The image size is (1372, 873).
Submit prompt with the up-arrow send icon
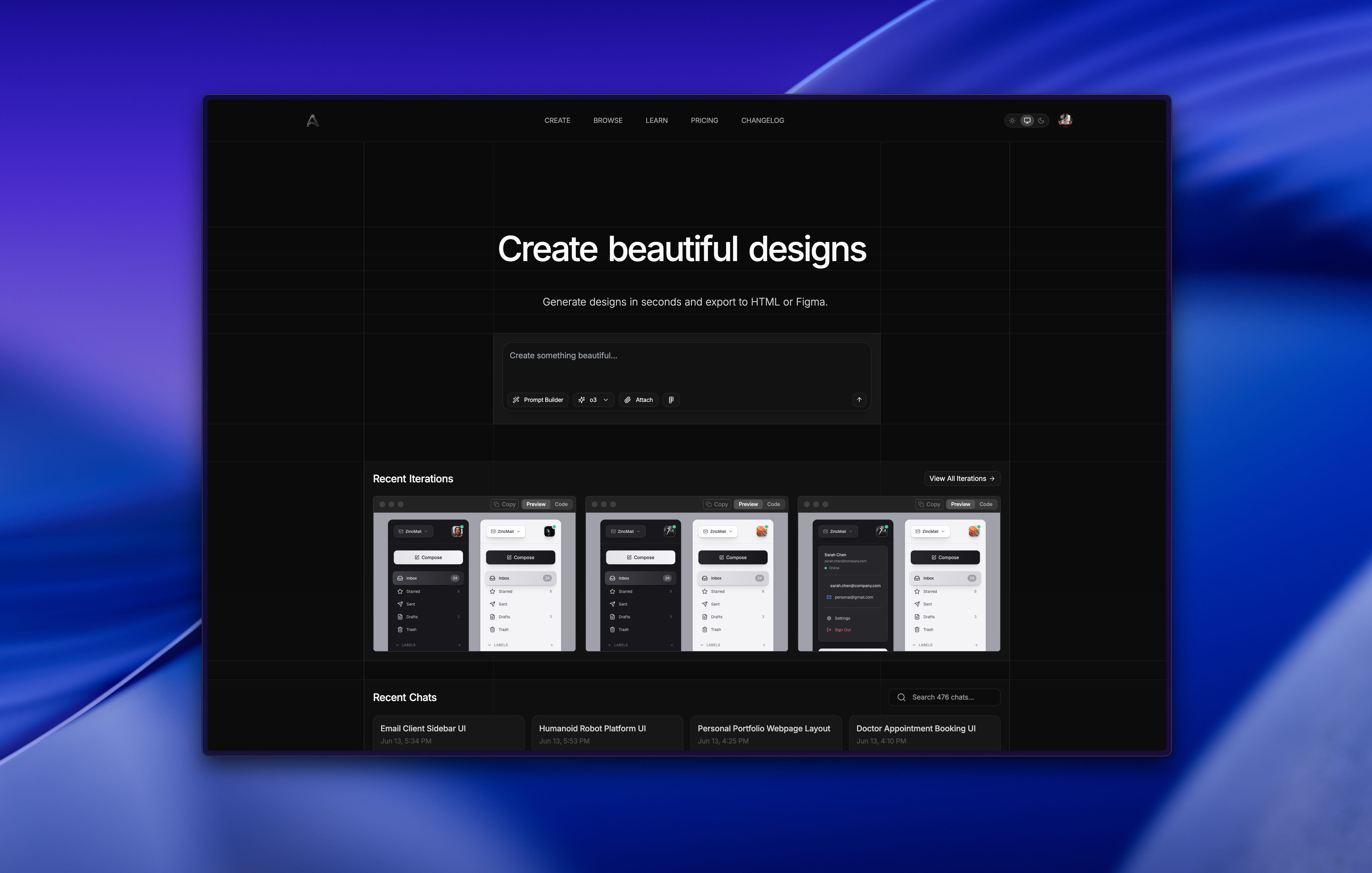click(859, 400)
